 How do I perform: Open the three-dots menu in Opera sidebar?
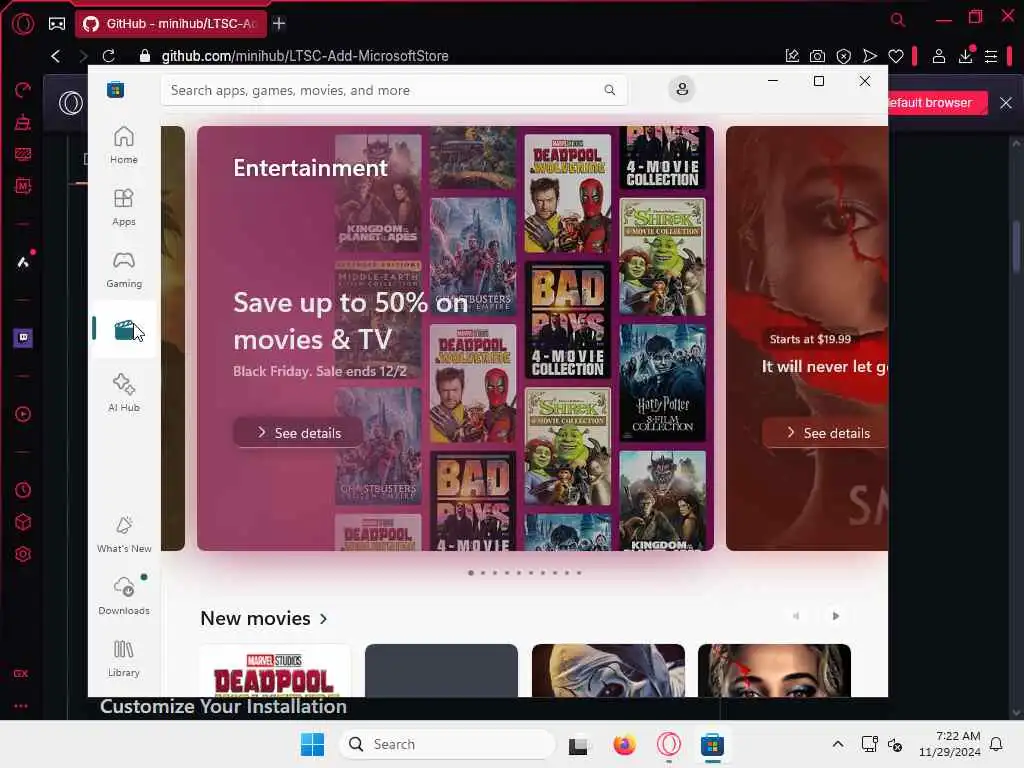pyautogui.click(x=21, y=706)
